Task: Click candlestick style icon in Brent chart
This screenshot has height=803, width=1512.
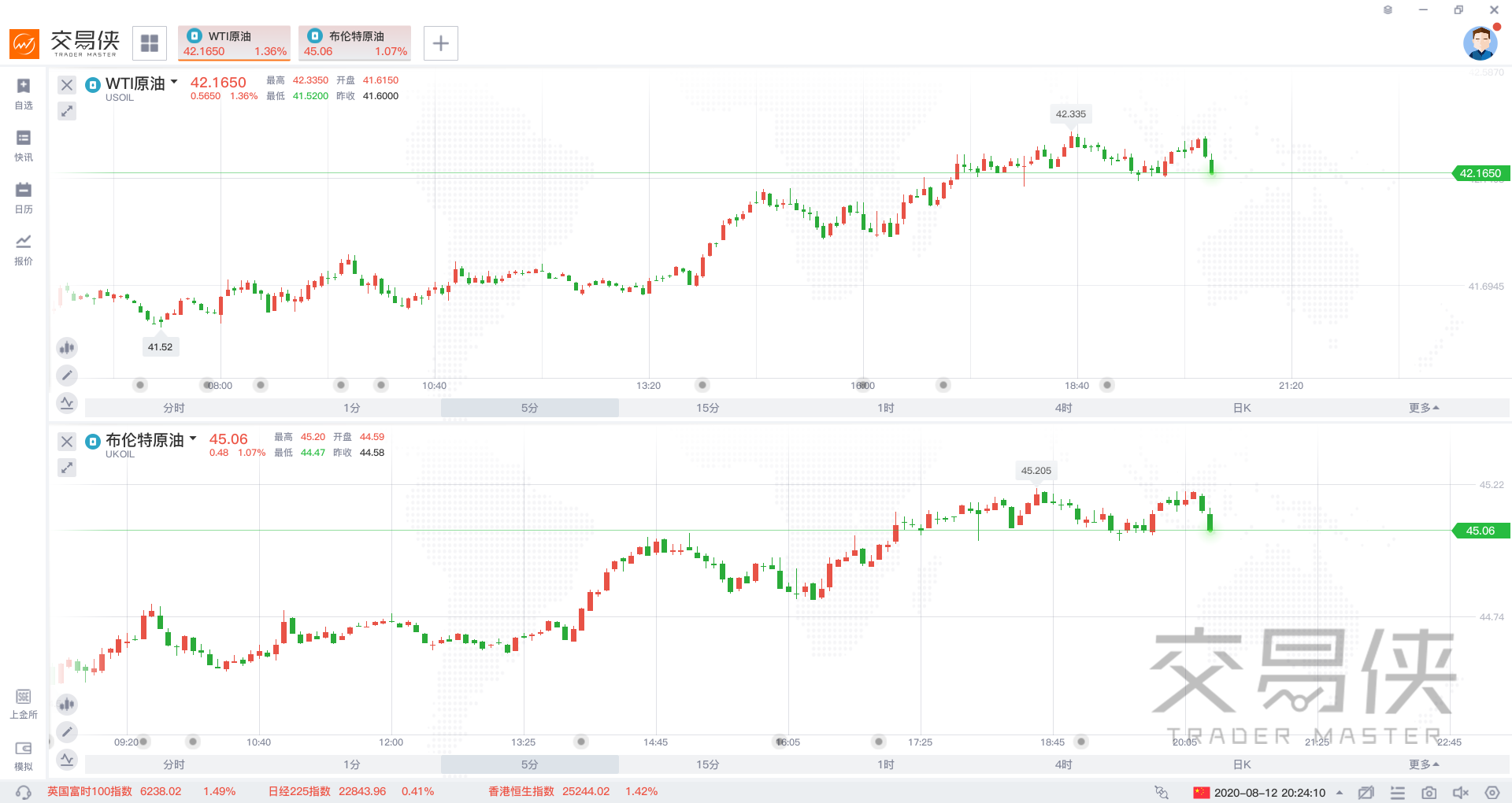Action: click(67, 704)
